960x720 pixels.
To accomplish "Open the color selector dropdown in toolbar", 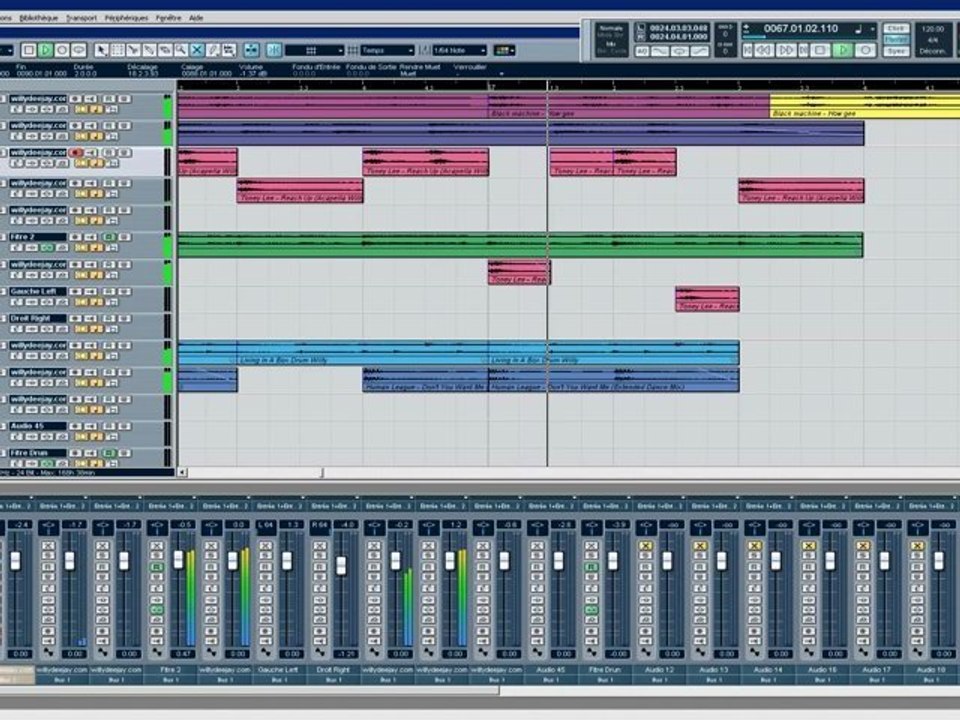I will coord(504,50).
